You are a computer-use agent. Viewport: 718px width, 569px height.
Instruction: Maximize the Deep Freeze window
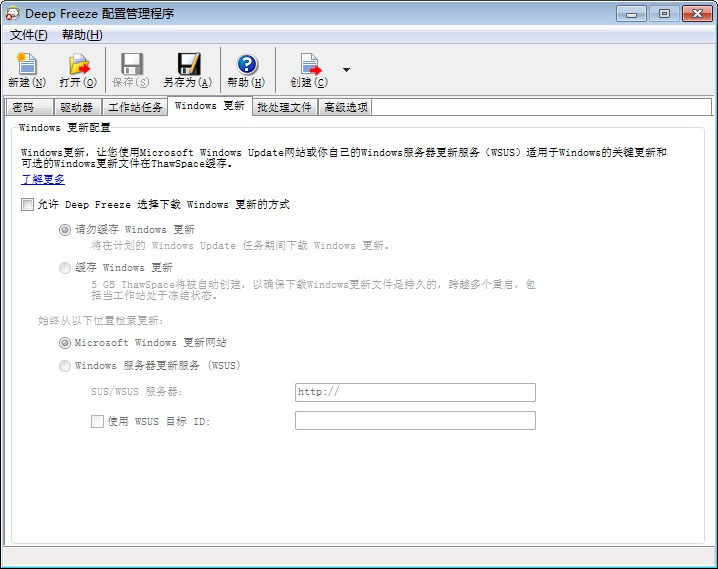(x=664, y=14)
